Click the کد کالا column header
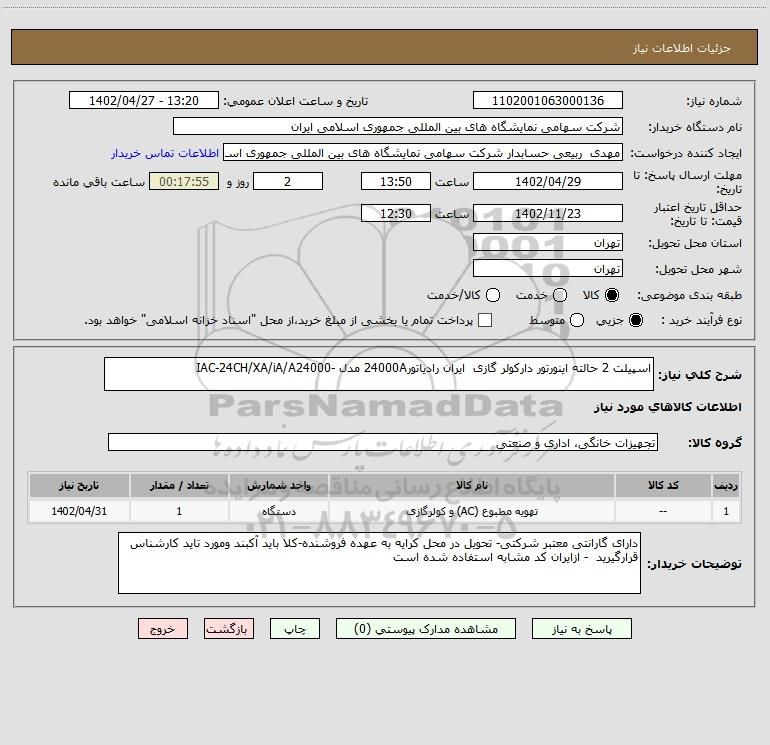The height and width of the screenshot is (745, 770). pyautogui.click(x=663, y=485)
